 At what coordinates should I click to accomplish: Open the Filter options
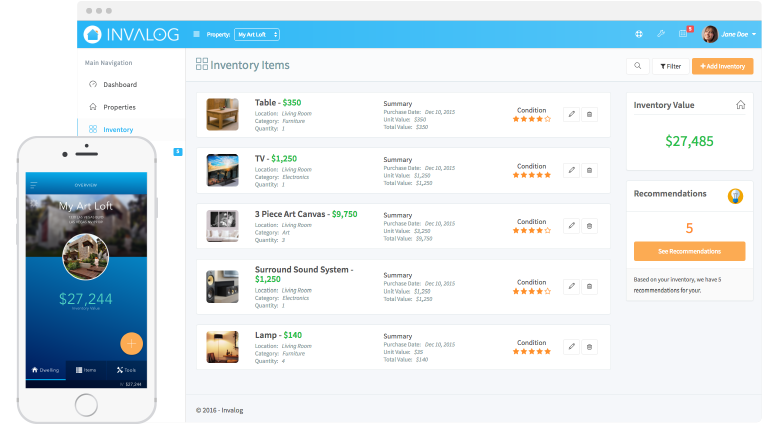point(670,66)
